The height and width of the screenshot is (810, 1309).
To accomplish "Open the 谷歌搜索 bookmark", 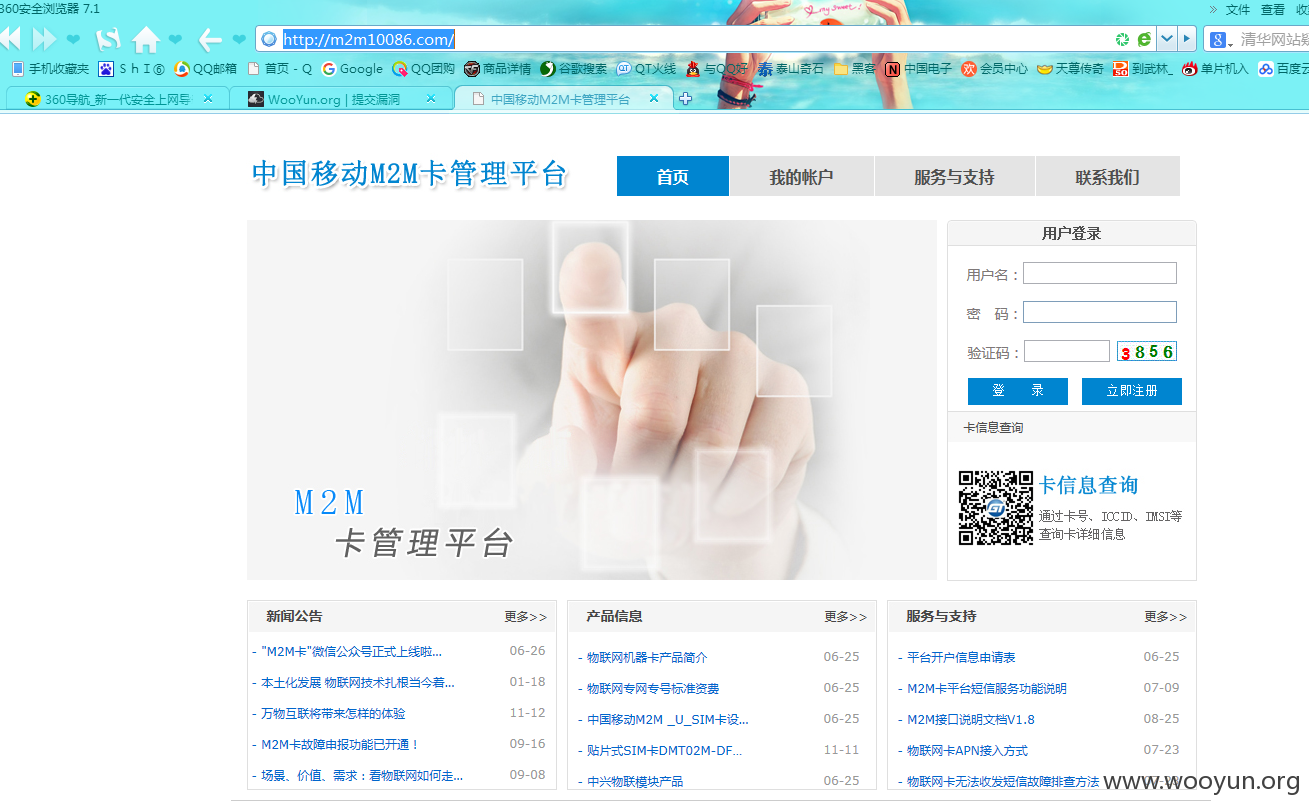I will click(x=573, y=69).
